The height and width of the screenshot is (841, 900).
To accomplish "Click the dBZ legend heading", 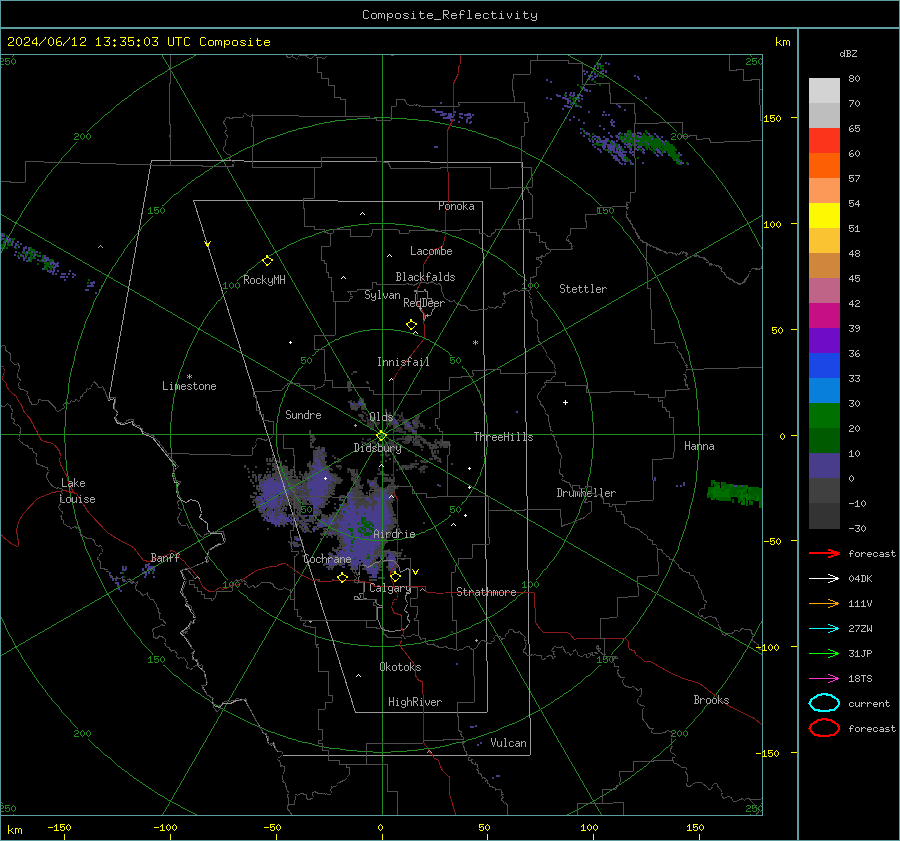I will pyautogui.click(x=848, y=54).
